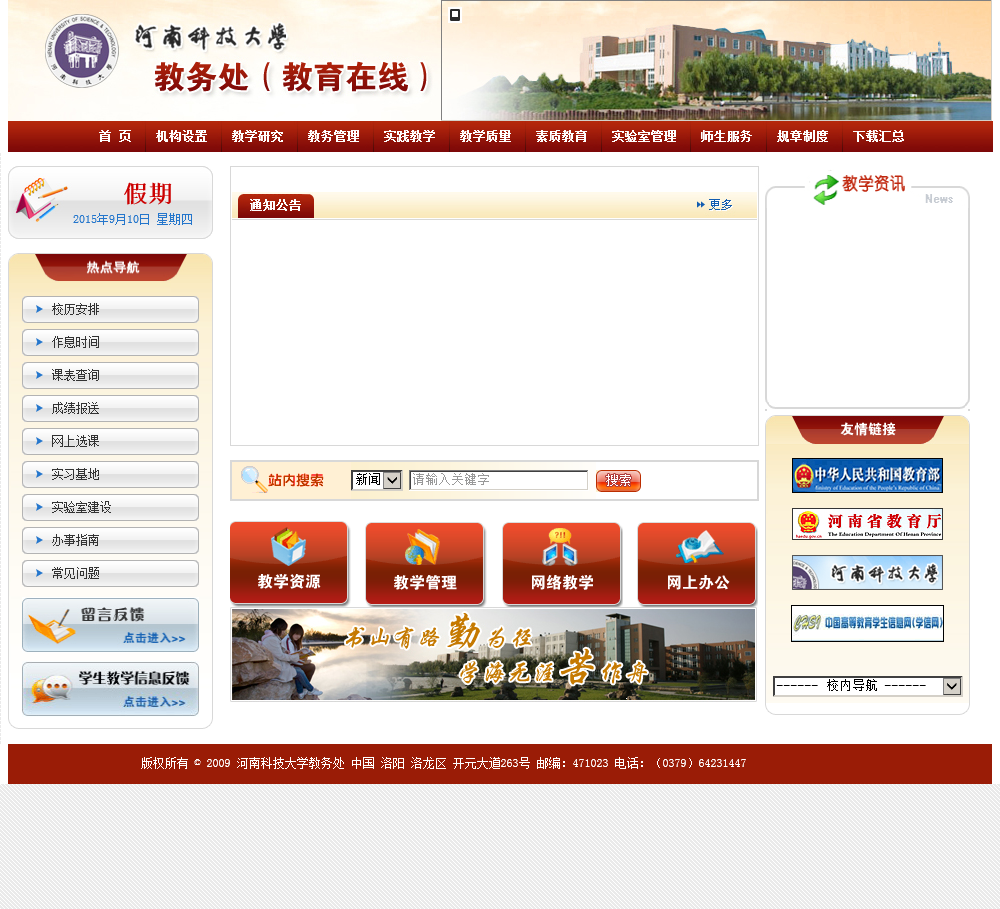Image resolution: width=1000 pixels, height=909 pixels.
Task: Open the 教务管理 menu item
Action: (334, 137)
